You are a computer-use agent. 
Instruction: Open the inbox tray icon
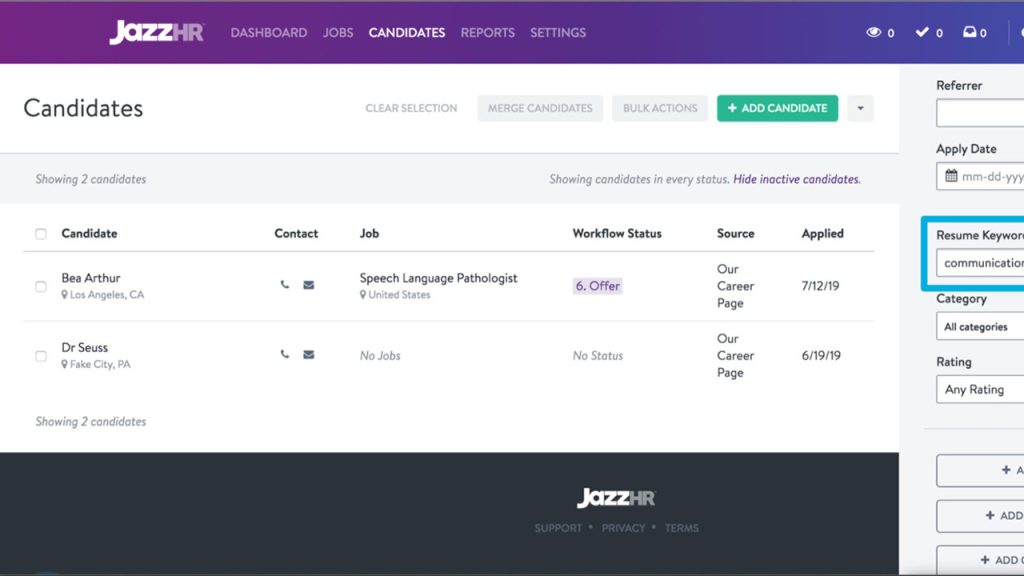[x=968, y=33]
